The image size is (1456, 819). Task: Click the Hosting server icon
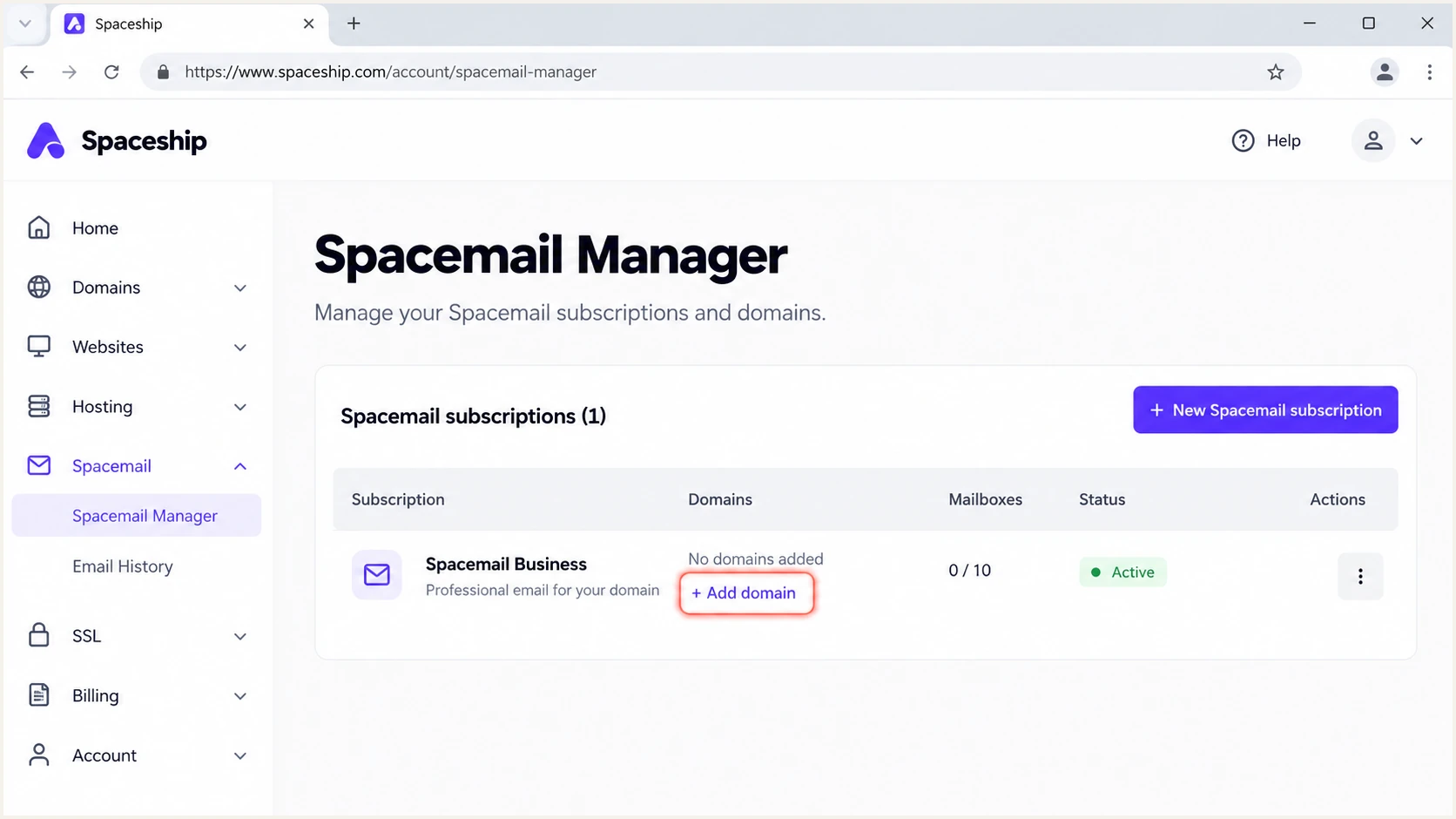(39, 406)
